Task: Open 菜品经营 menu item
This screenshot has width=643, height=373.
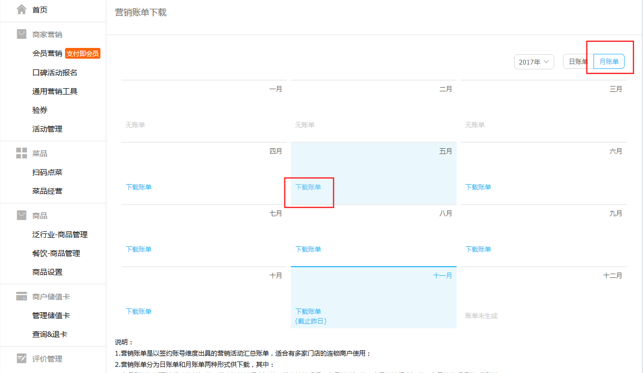Action: pos(47,191)
